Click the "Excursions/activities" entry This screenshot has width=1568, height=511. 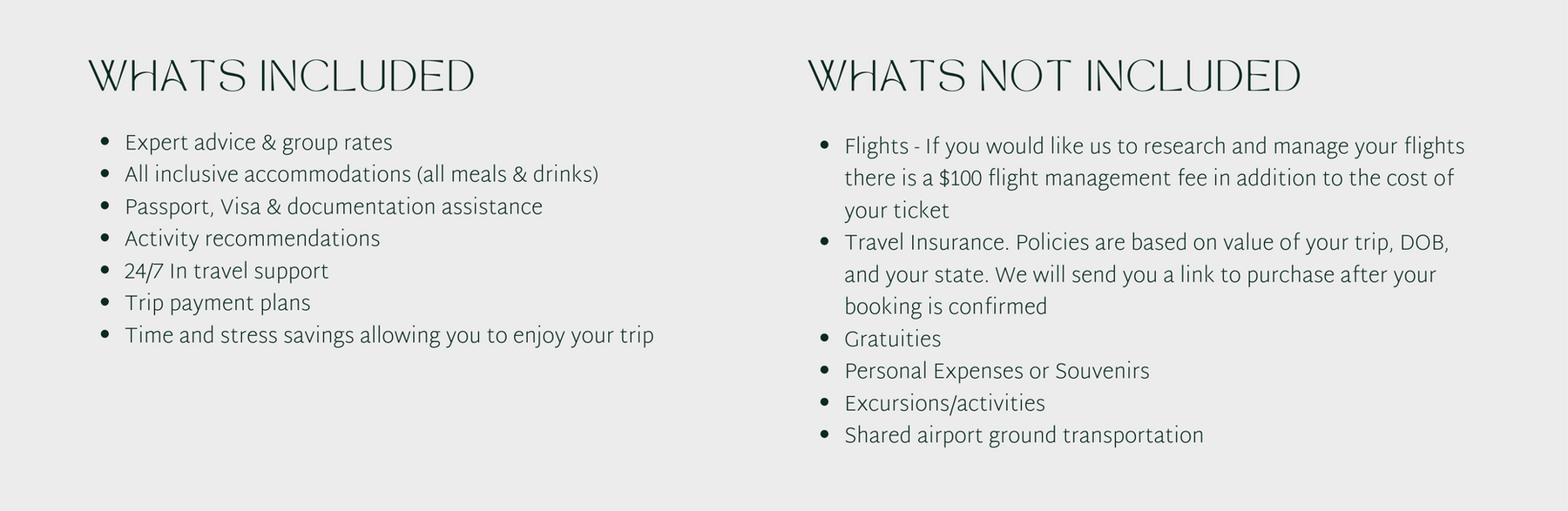pyautogui.click(x=944, y=404)
